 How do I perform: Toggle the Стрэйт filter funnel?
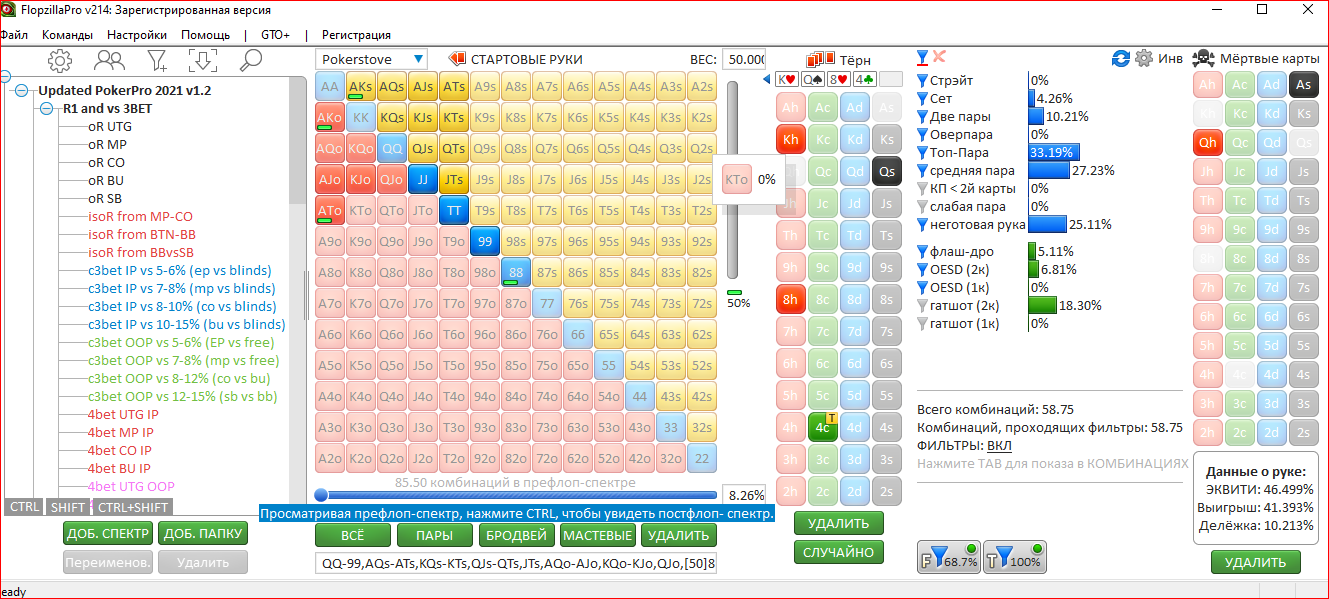click(x=923, y=80)
